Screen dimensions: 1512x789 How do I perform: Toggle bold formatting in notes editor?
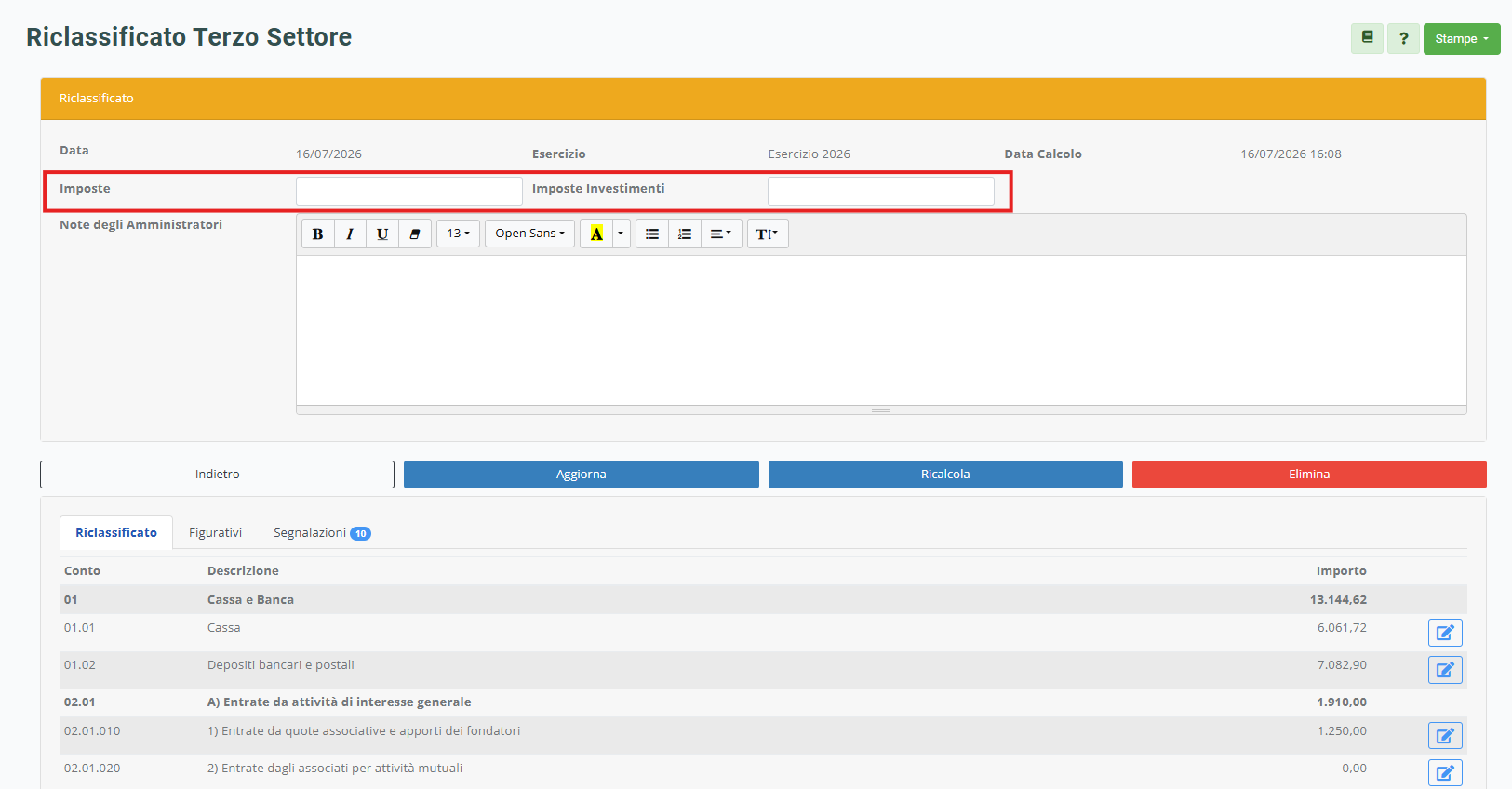(317, 234)
